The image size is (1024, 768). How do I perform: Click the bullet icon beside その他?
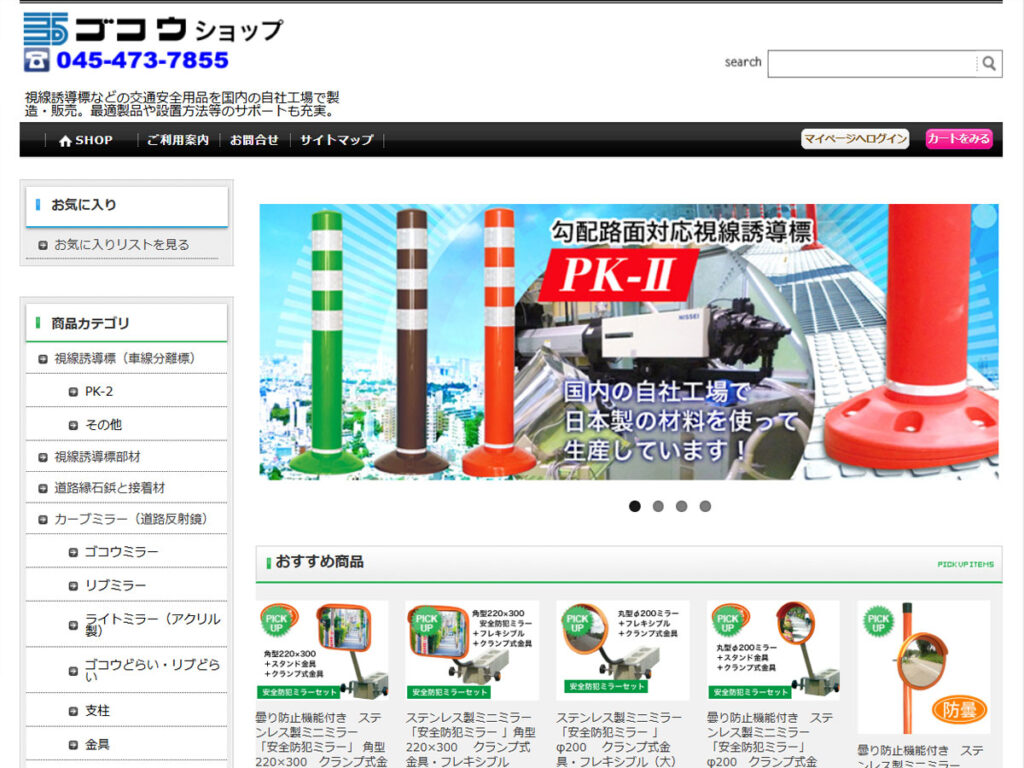click(x=73, y=425)
